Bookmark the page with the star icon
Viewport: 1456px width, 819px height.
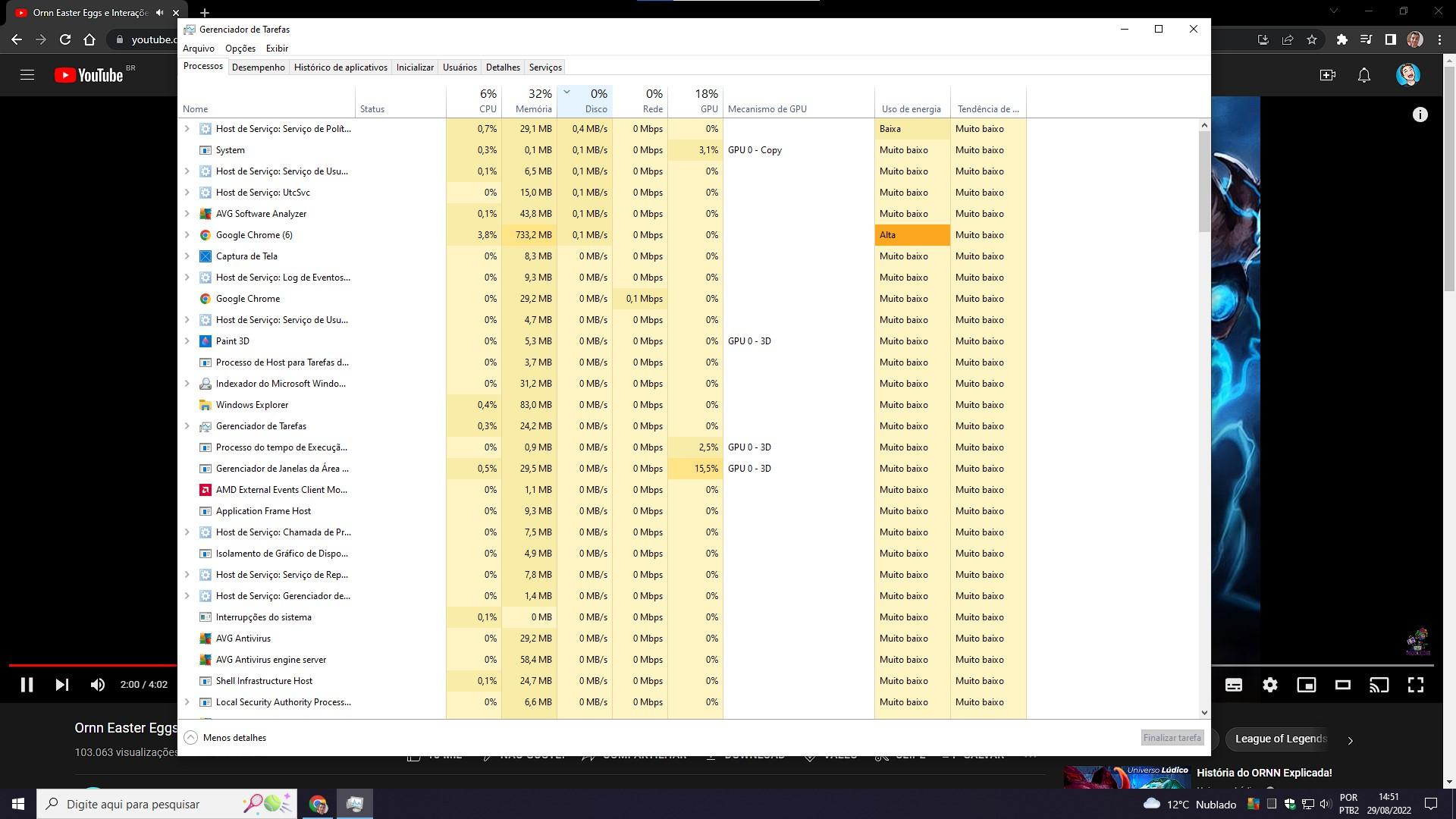1312,39
